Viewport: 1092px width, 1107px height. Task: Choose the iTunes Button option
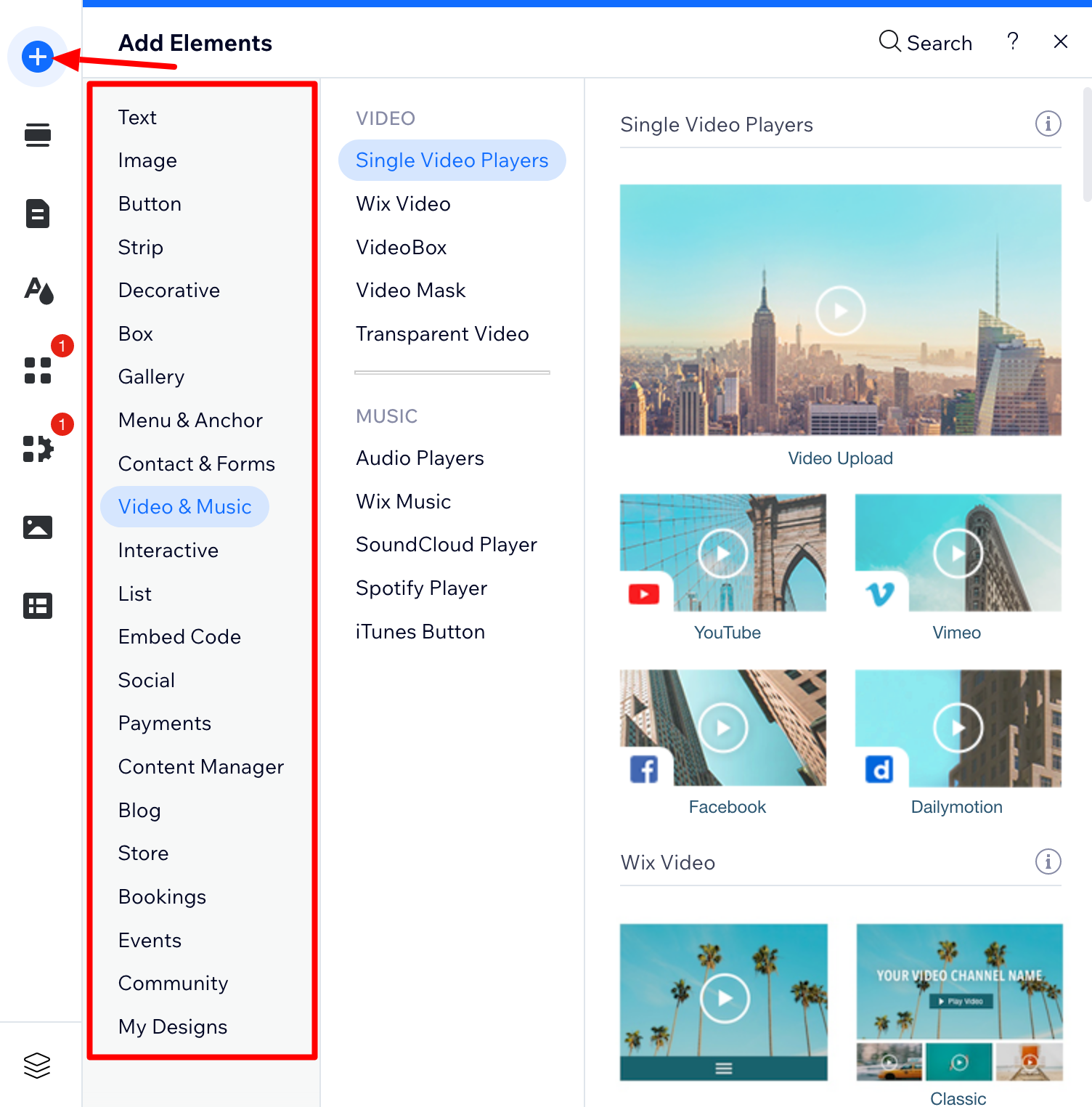click(420, 631)
